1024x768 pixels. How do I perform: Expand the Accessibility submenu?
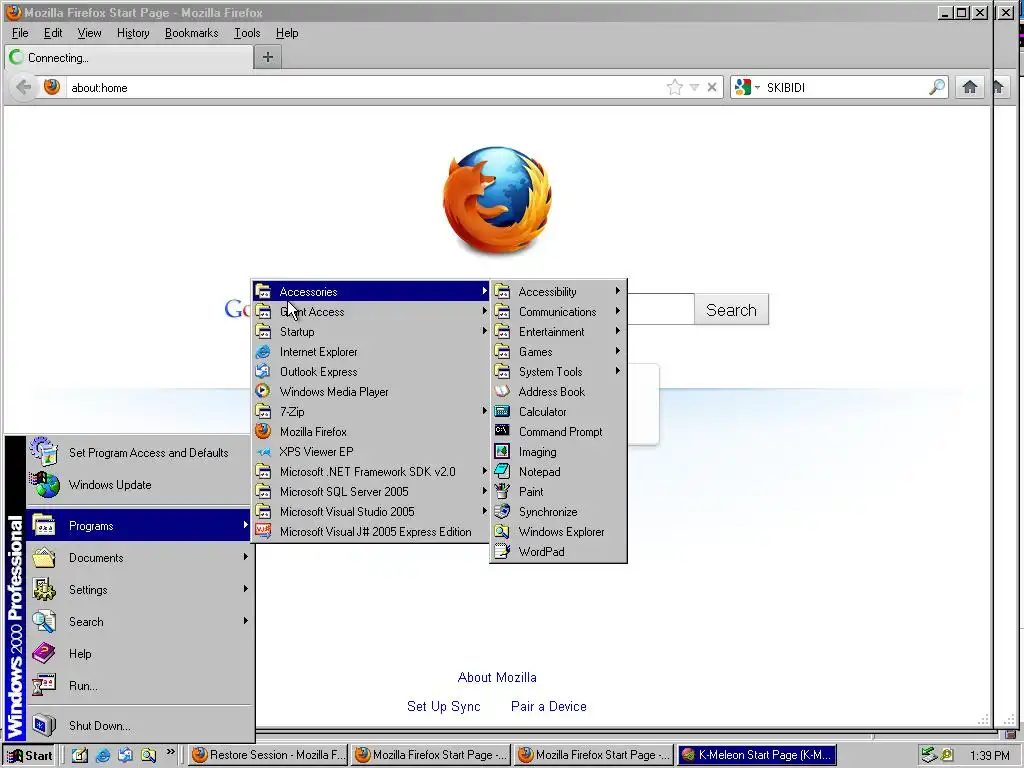pos(558,292)
